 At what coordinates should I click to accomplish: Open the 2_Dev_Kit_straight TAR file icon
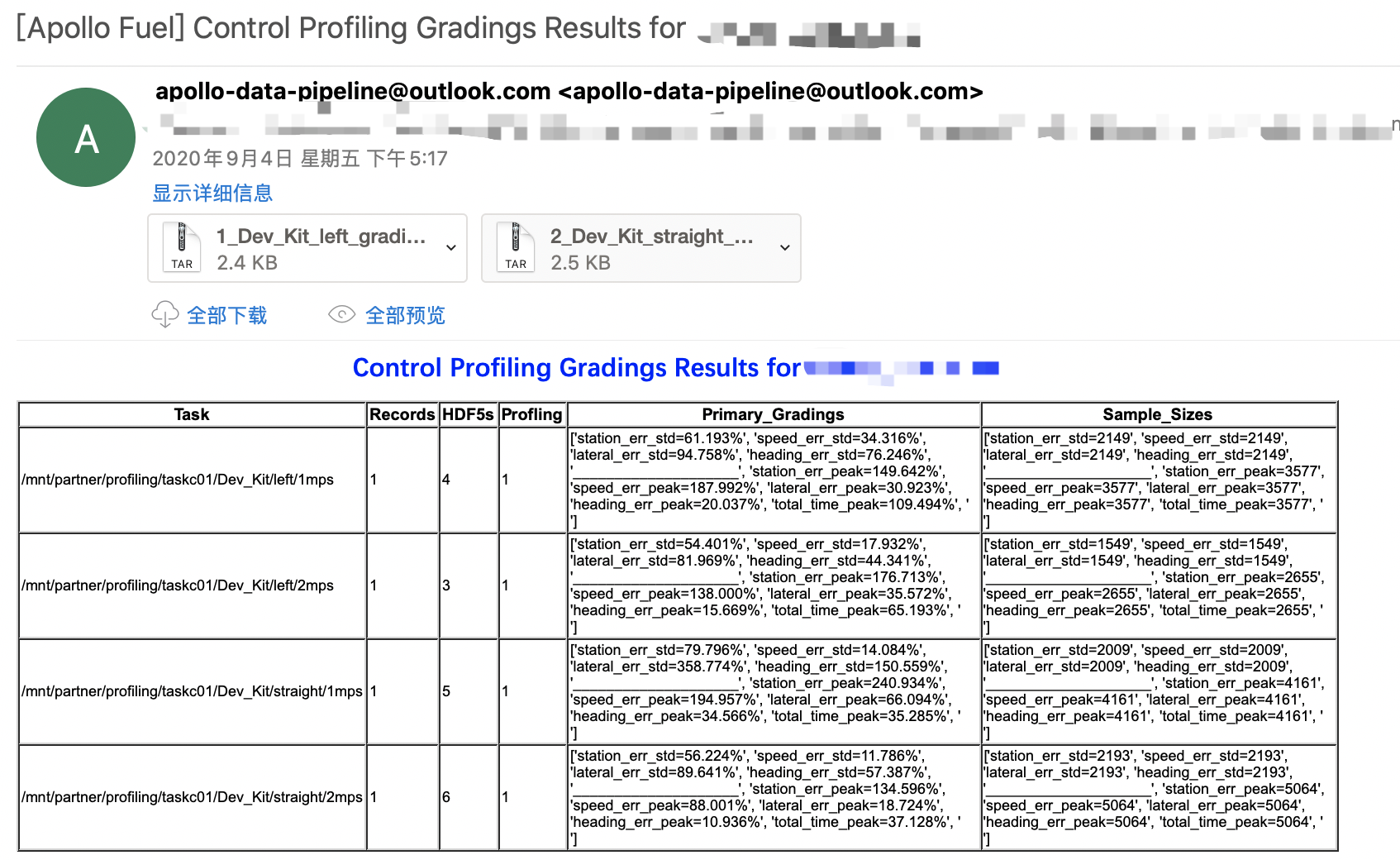[516, 248]
